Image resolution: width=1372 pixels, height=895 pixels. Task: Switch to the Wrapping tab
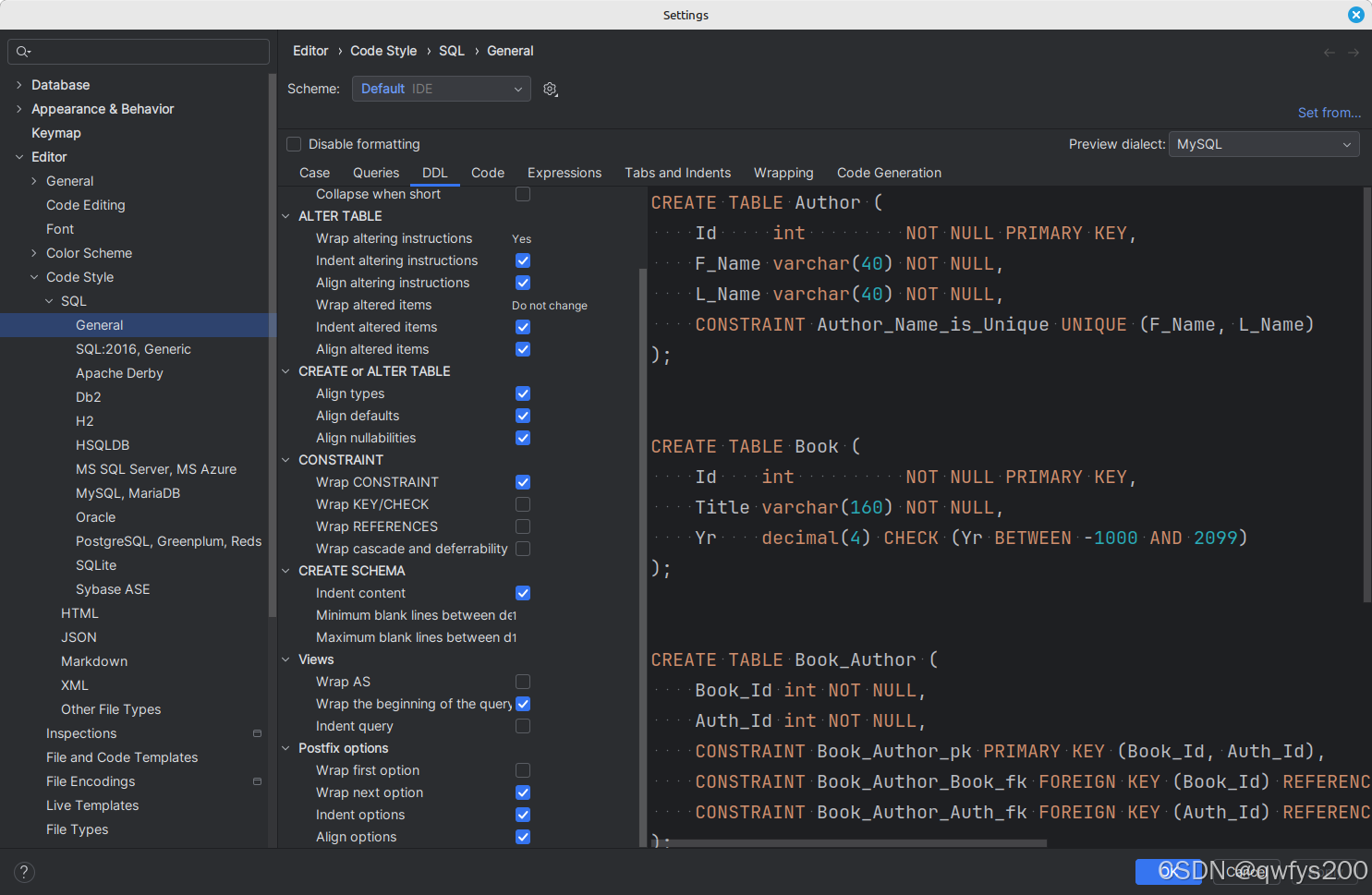[783, 173]
